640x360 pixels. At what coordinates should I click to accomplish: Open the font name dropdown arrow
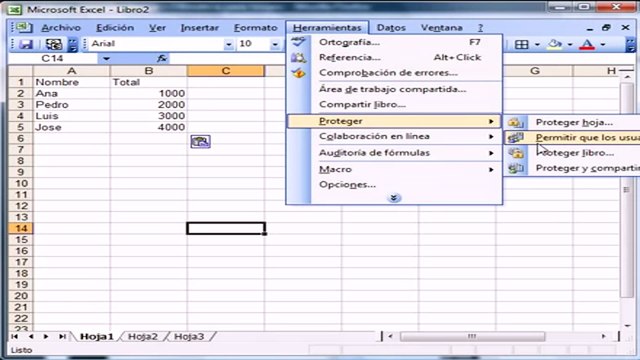pos(229,44)
